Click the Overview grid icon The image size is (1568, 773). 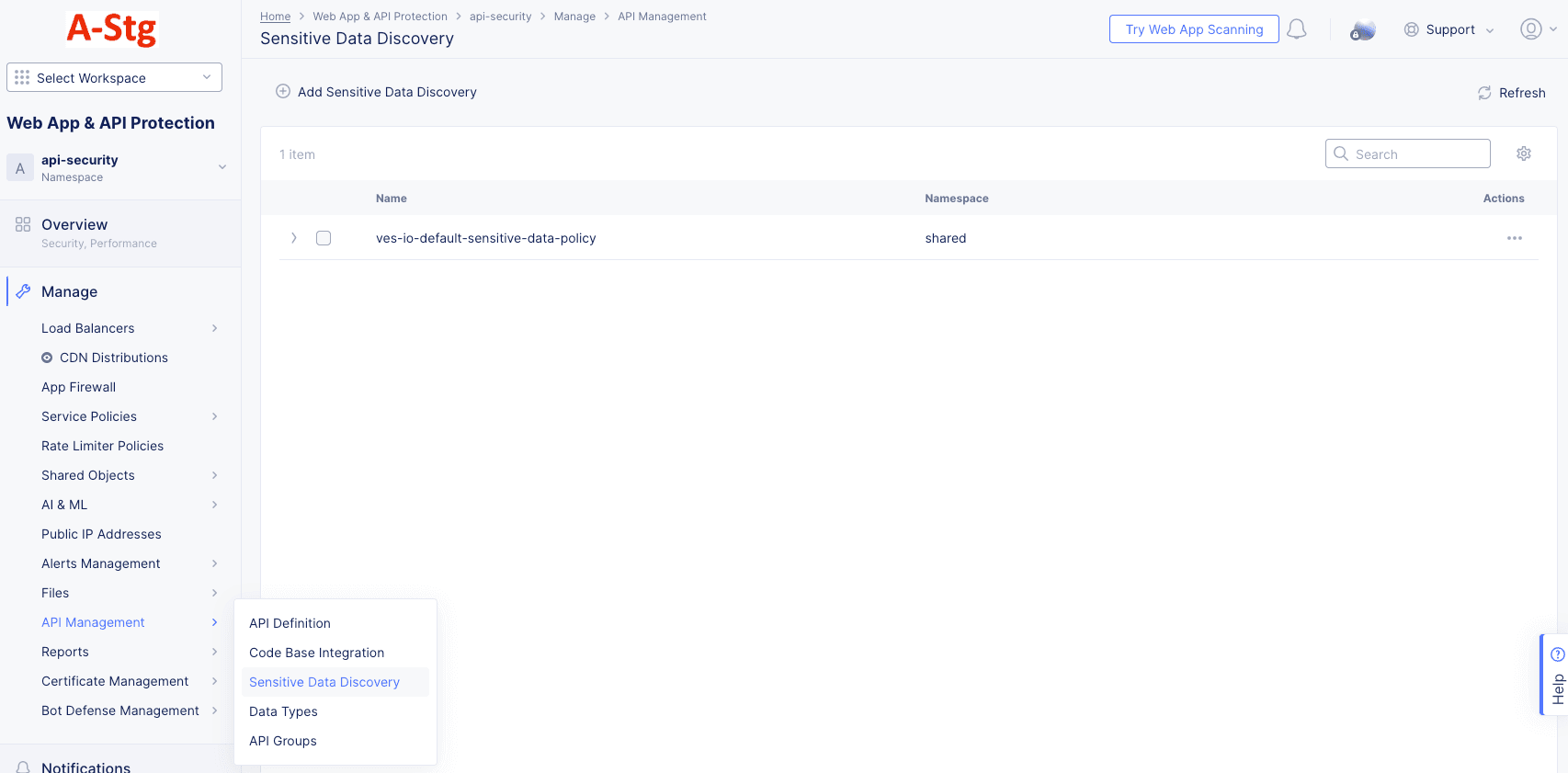coord(23,224)
